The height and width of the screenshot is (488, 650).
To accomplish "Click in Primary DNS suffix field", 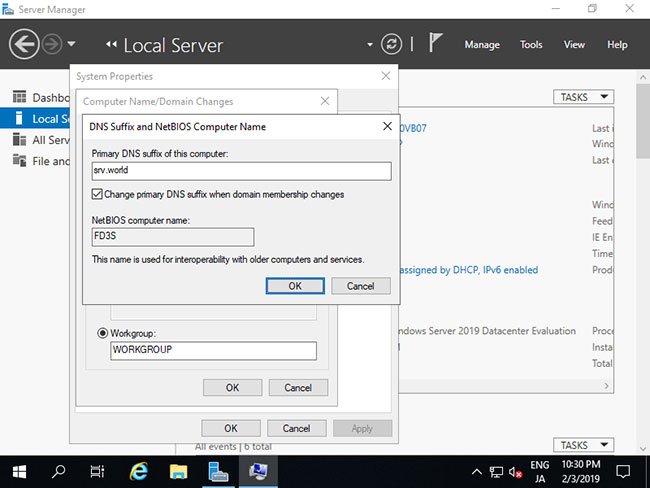I will [241, 171].
